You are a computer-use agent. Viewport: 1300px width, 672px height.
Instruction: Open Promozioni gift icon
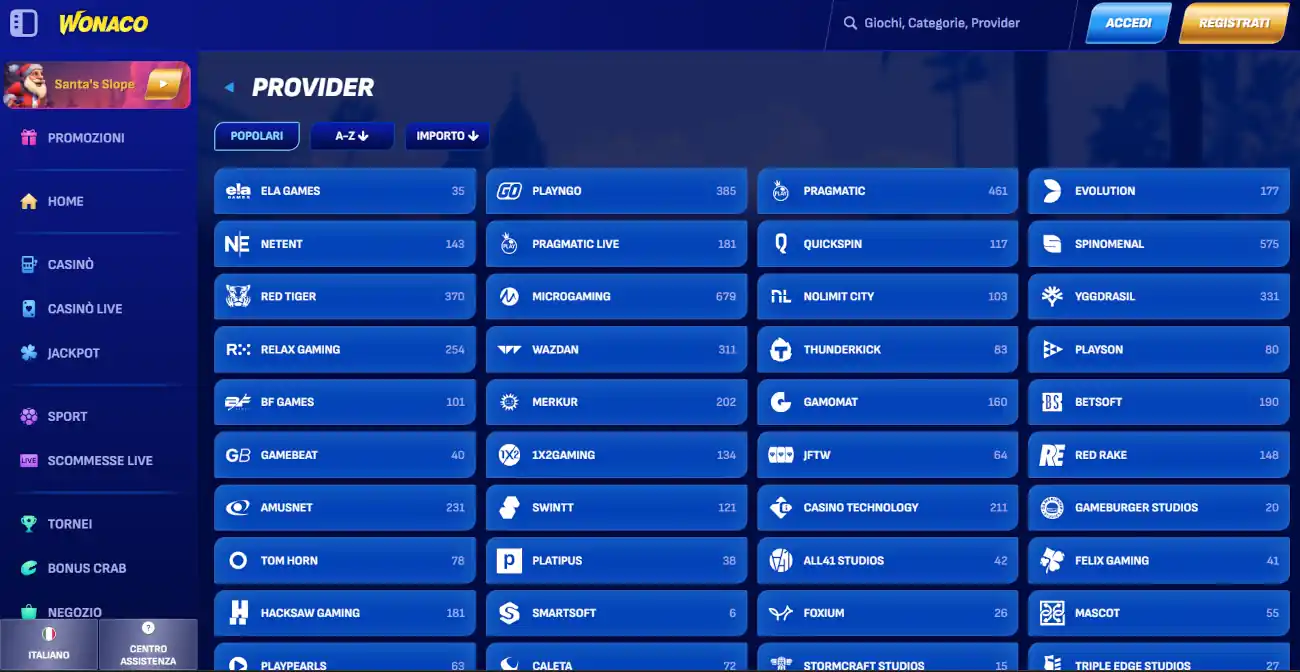coord(29,138)
